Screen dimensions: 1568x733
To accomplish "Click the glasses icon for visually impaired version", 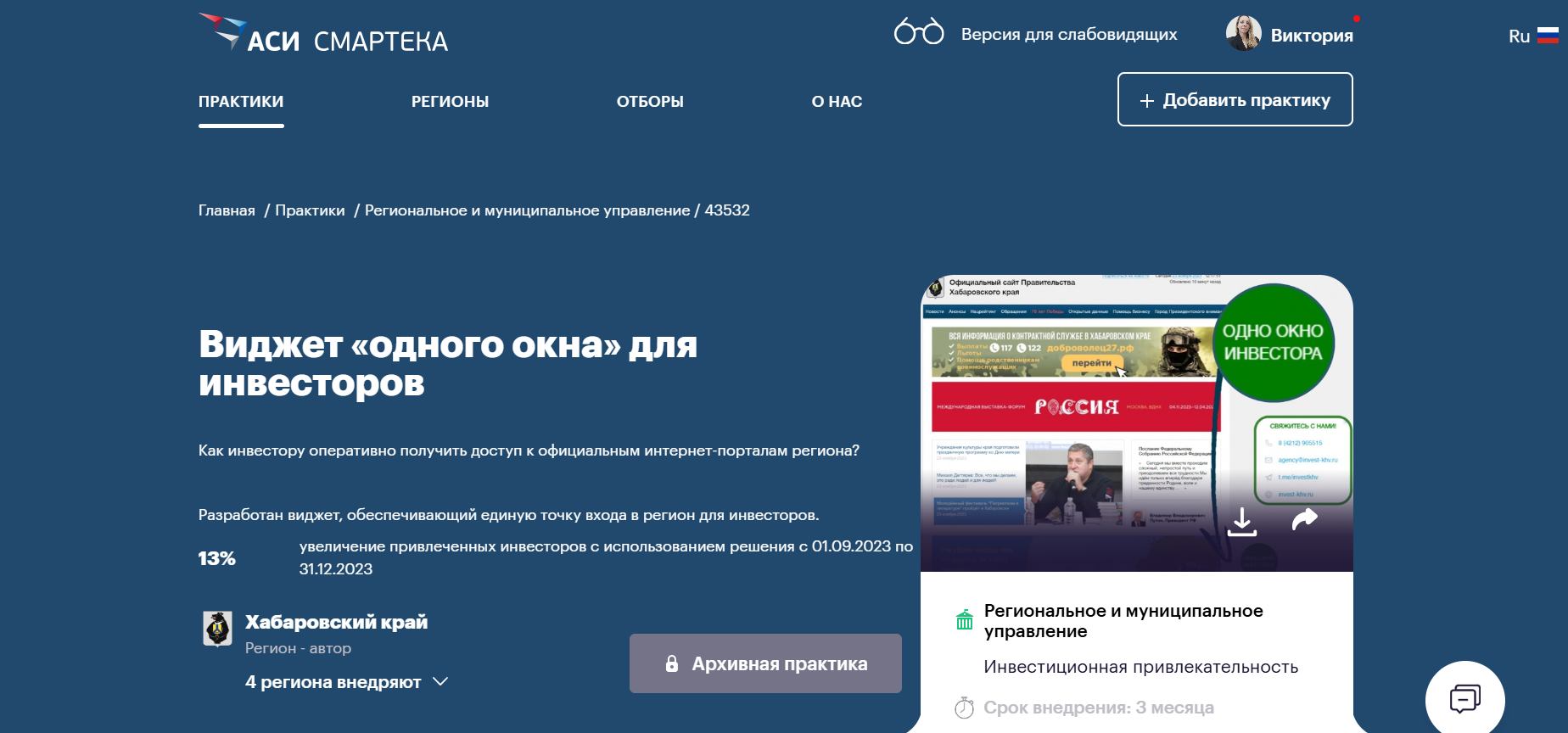I will (x=919, y=31).
